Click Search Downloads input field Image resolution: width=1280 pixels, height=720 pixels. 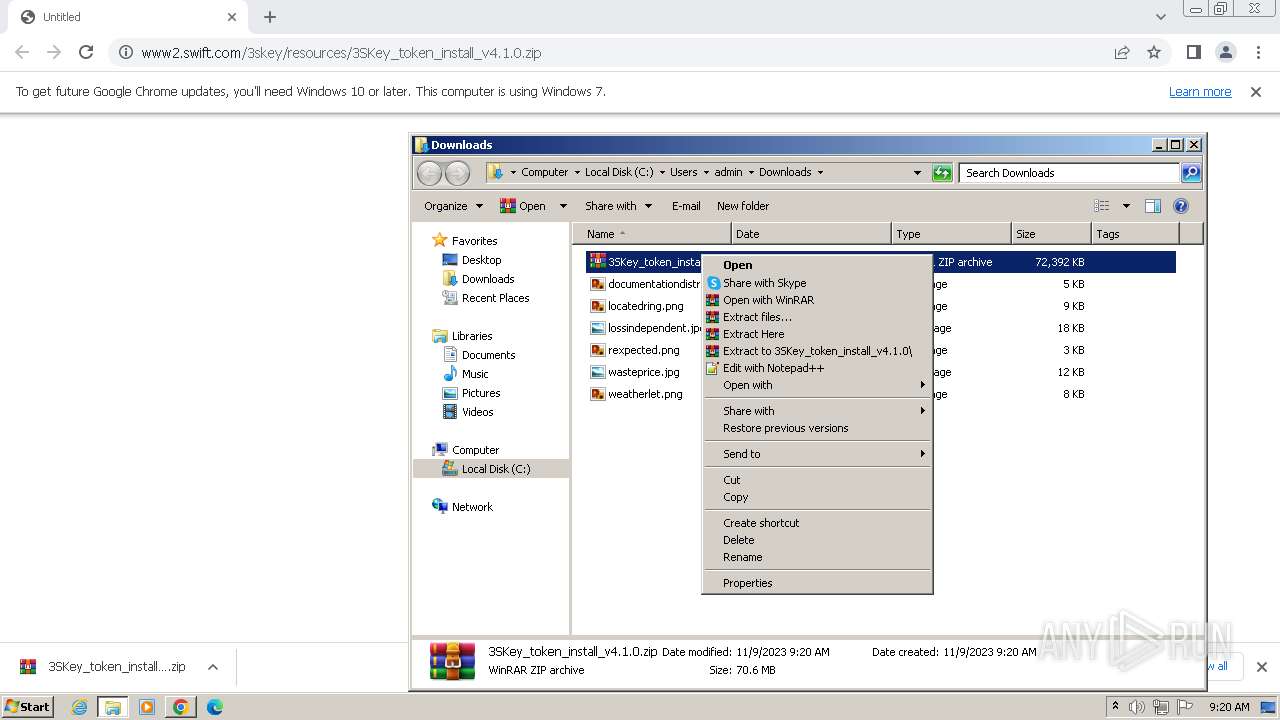pos(1069,173)
